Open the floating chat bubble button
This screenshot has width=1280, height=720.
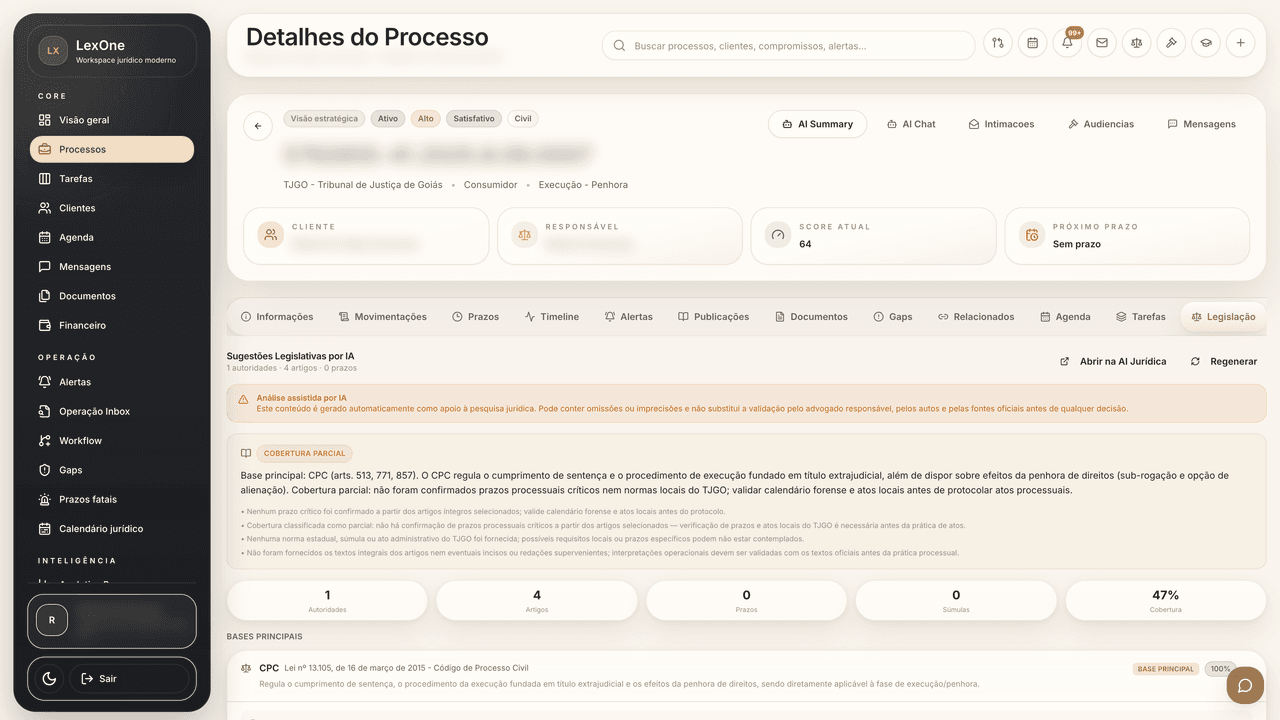pos(1245,685)
